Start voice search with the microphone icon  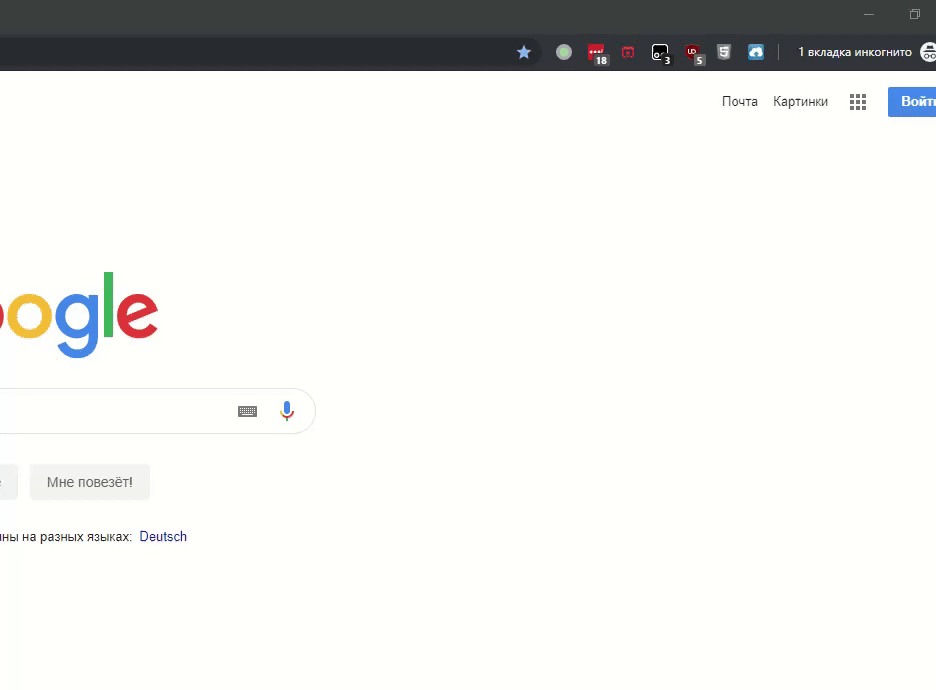point(287,411)
